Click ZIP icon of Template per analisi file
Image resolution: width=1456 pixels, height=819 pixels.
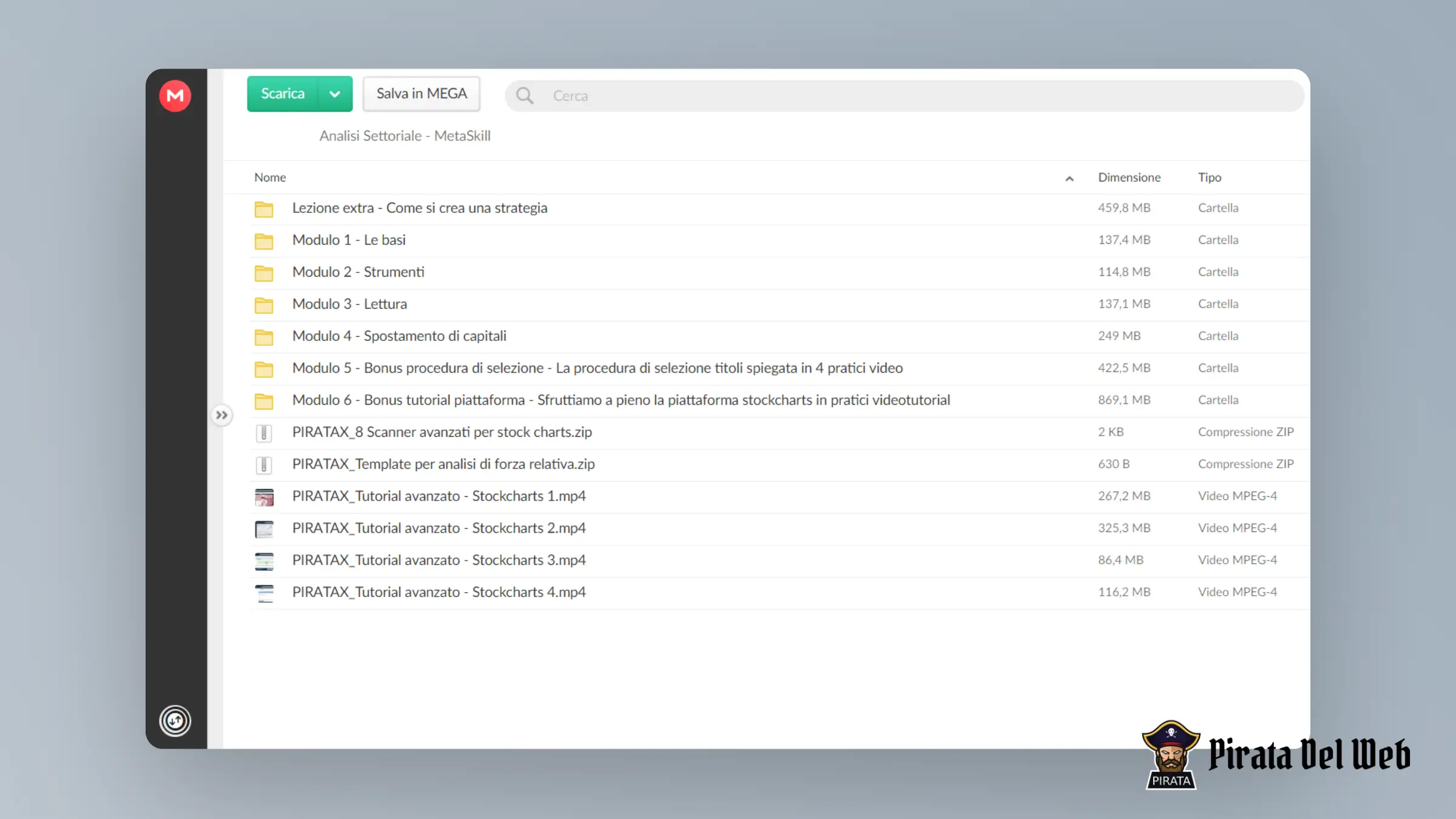click(264, 465)
